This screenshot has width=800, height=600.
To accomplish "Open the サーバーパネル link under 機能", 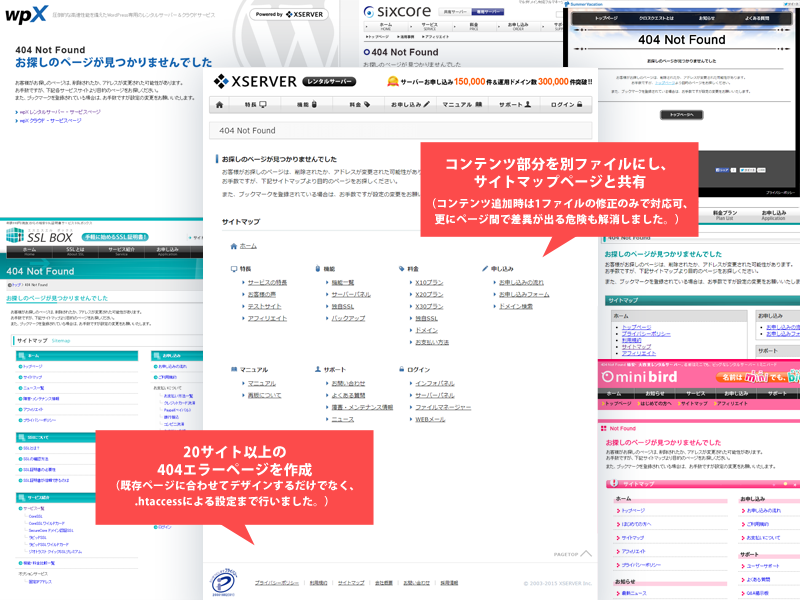I will pyautogui.click(x=351, y=295).
